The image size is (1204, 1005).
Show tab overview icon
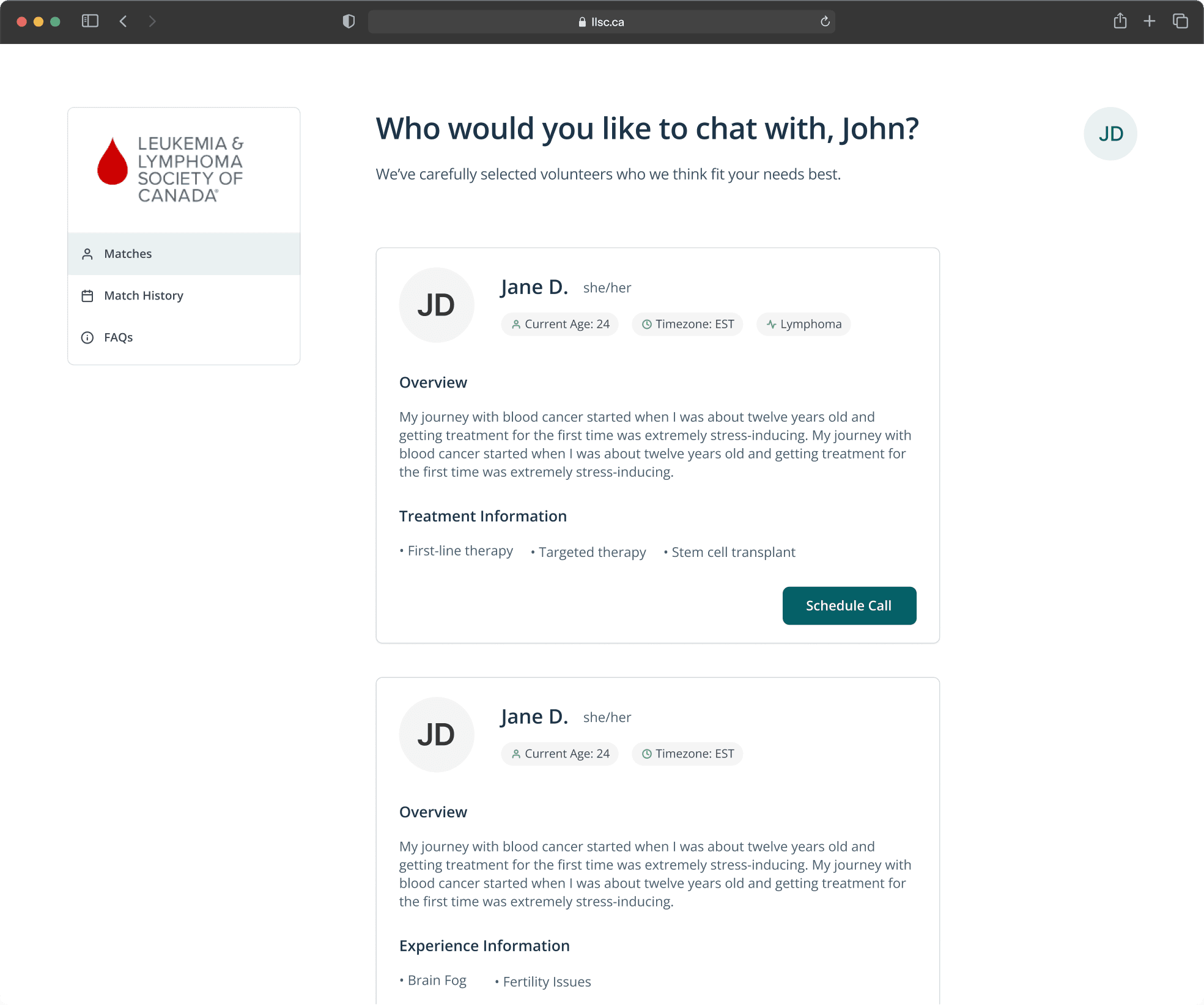(1180, 21)
